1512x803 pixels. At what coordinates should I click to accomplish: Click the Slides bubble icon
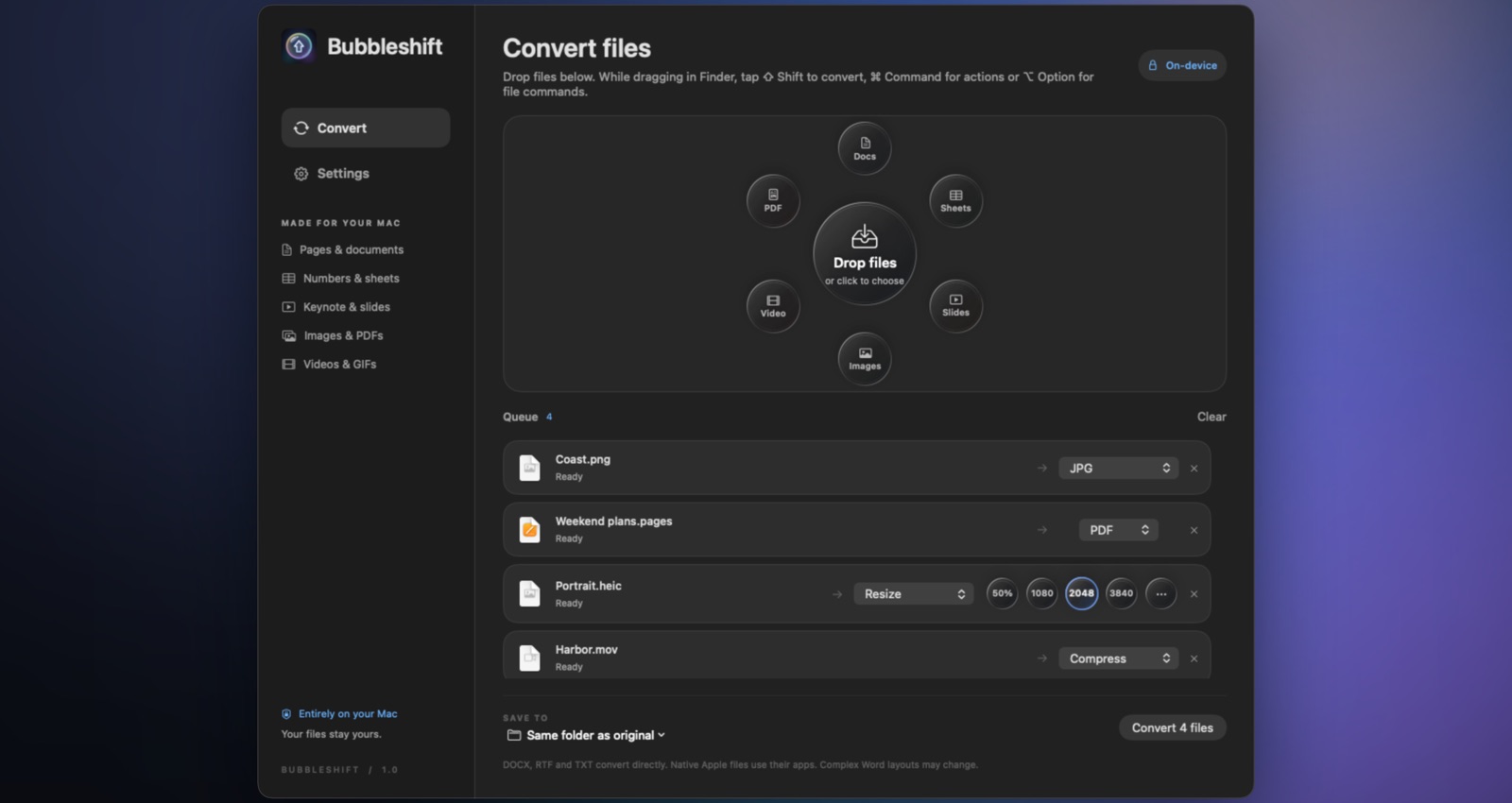pos(955,305)
